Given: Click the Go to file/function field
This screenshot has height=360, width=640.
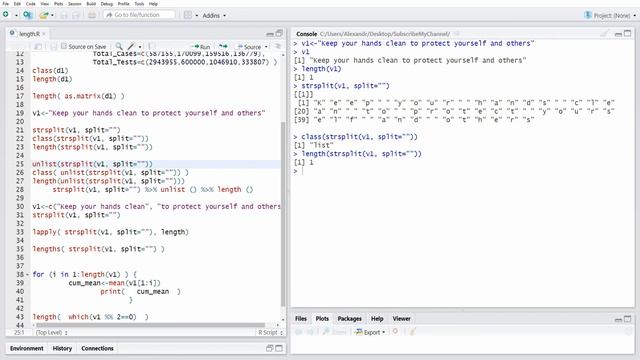Looking at the screenshot, I should [139, 15].
